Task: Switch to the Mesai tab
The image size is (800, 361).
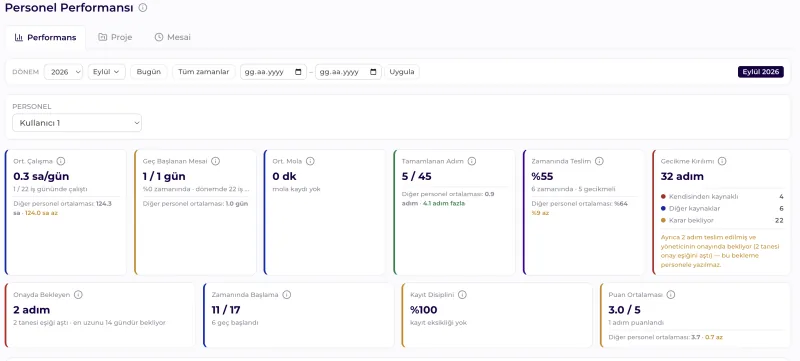Action: [x=172, y=37]
